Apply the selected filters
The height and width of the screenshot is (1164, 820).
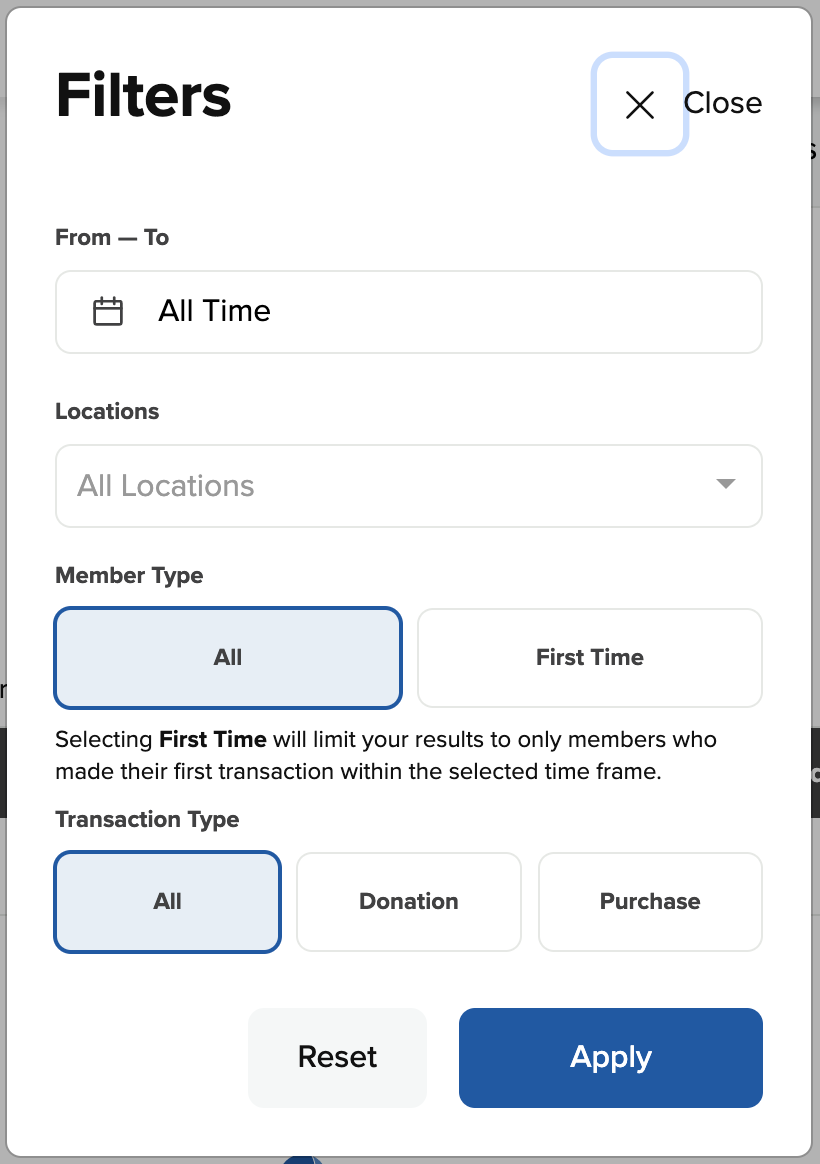(x=610, y=1057)
